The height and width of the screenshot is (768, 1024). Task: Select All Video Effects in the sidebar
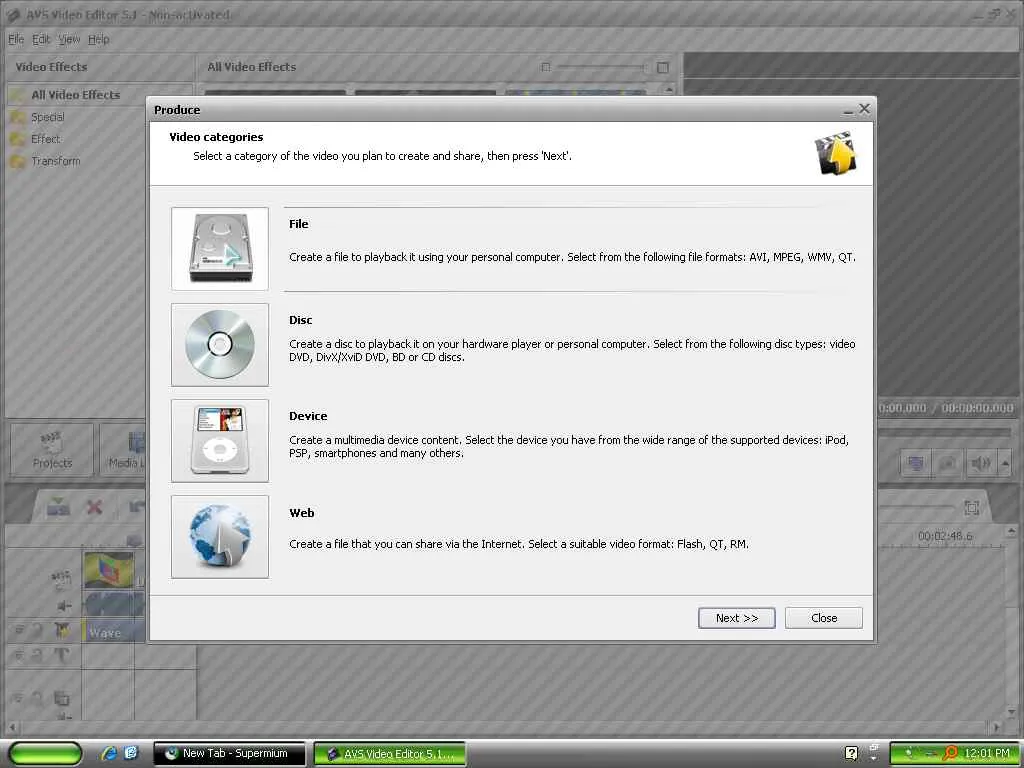76,95
